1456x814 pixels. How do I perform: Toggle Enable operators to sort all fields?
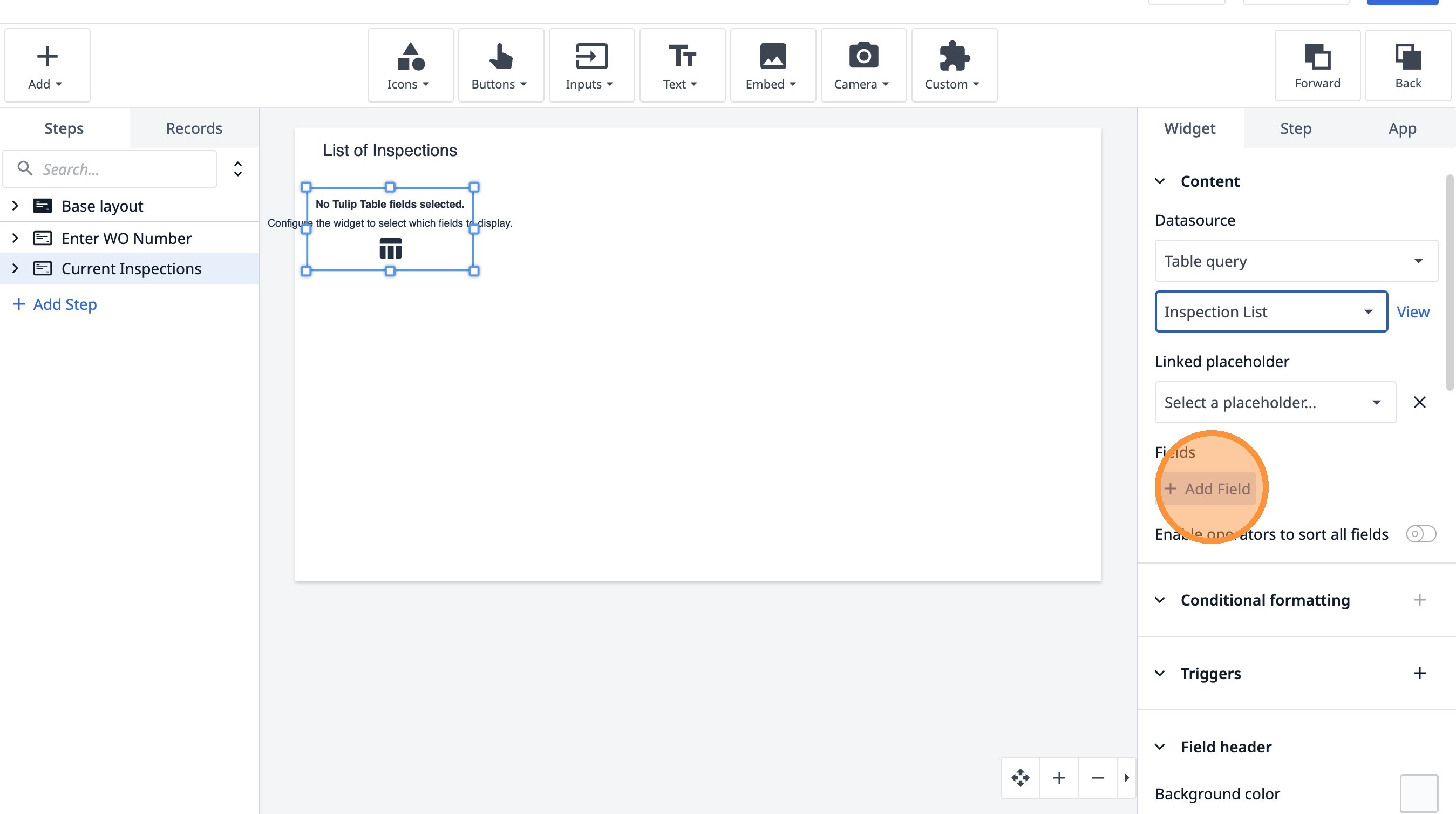click(1420, 534)
